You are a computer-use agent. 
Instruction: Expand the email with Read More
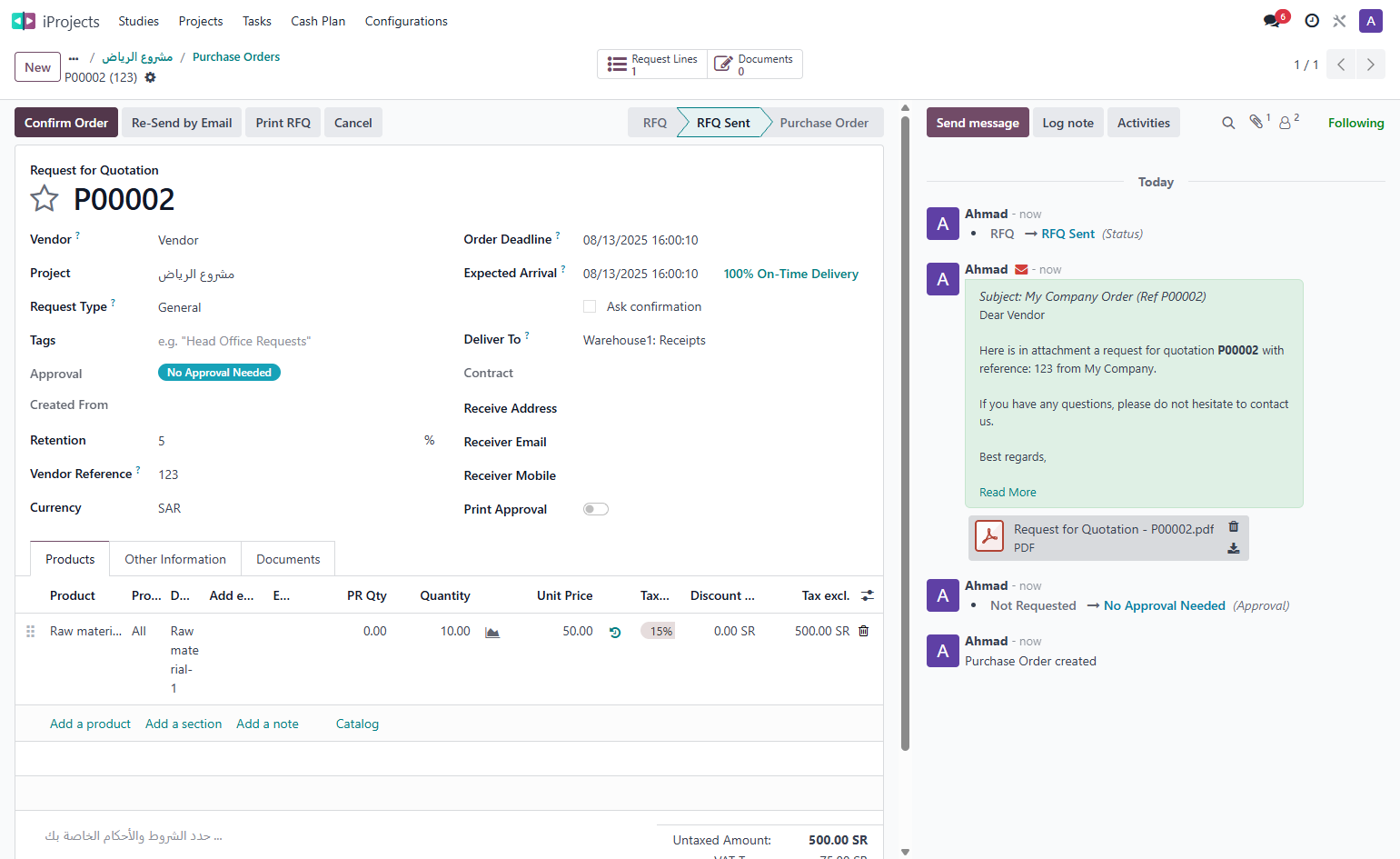1008,492
